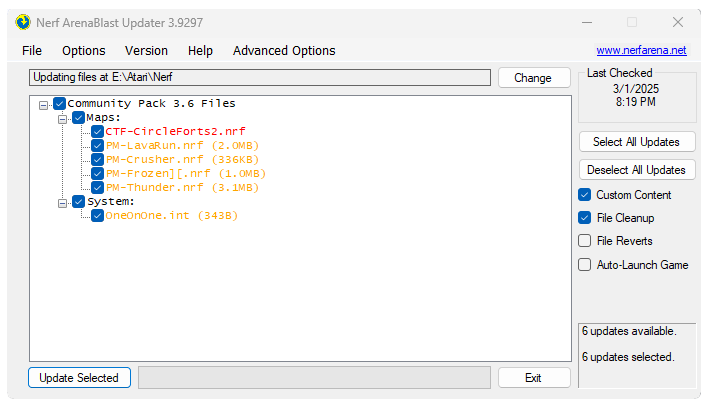Image resolution: width=712 pixels, height=407 pixels.
Task: Open the Options menu
Action: (x=83, y=51)
